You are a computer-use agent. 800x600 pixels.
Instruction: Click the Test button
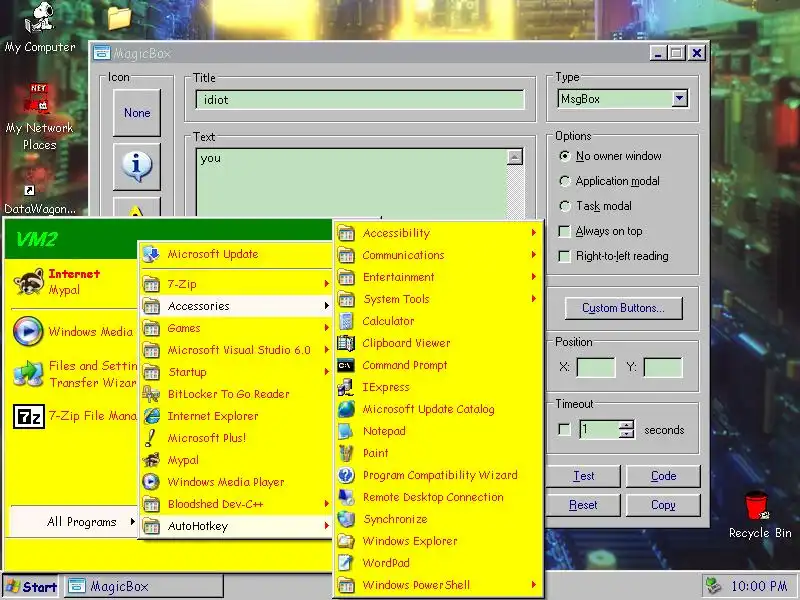[583, 476]
